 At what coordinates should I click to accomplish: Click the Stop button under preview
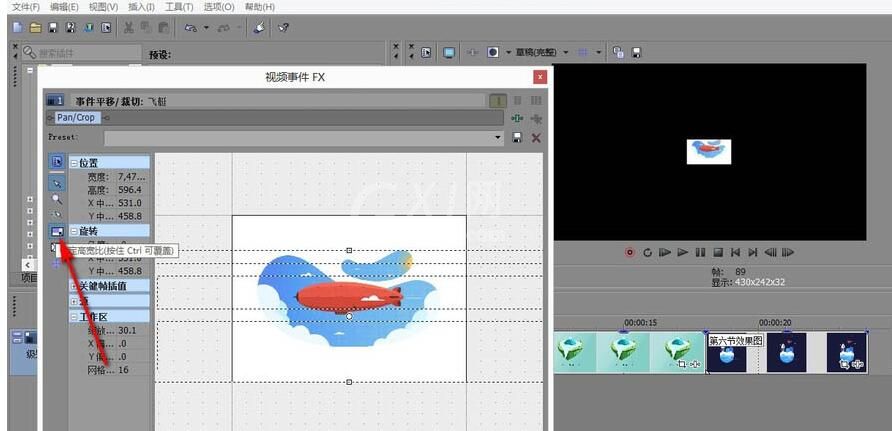tap(718, 252)
